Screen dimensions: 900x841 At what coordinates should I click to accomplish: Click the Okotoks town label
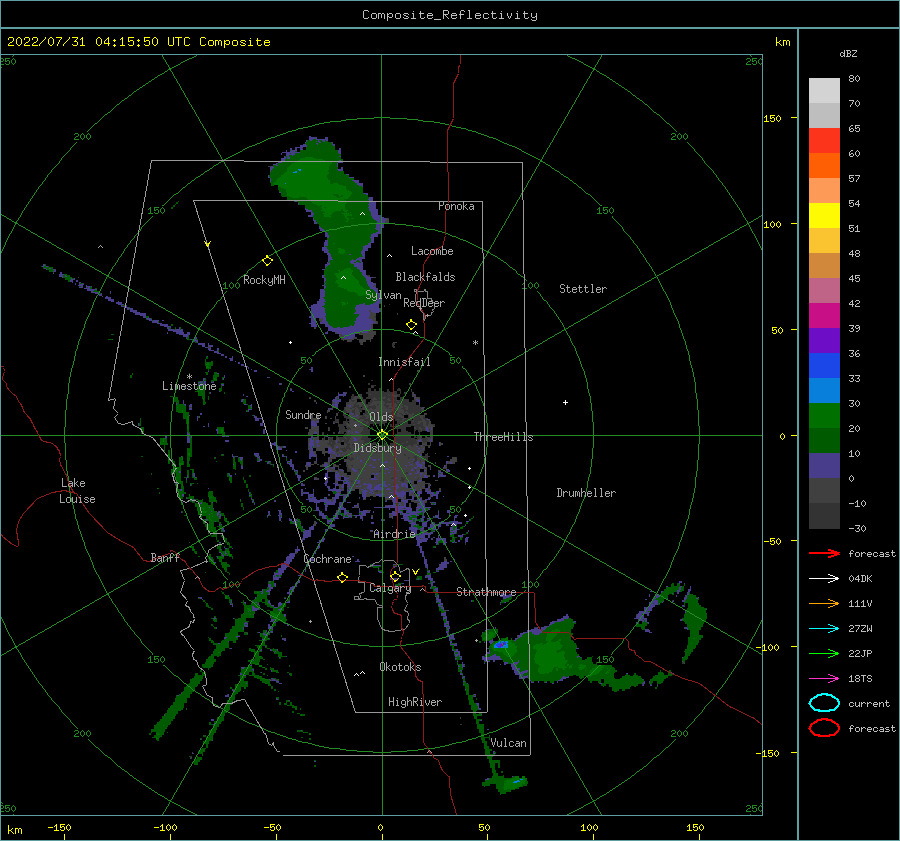click(x=400, y=667)
